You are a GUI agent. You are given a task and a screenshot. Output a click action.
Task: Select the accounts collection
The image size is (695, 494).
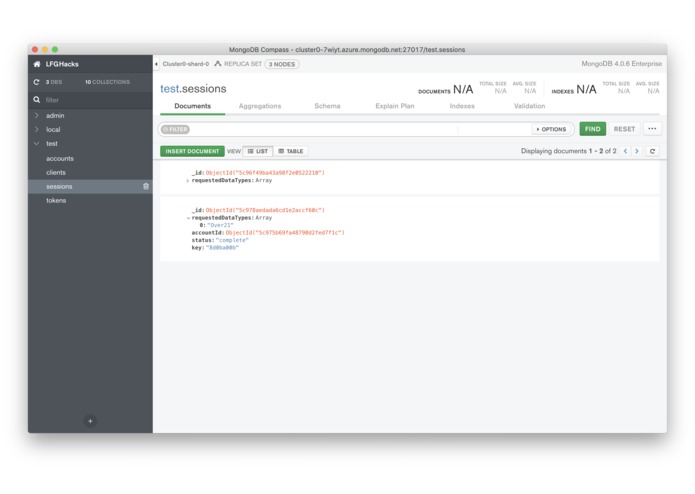point(60,158)
